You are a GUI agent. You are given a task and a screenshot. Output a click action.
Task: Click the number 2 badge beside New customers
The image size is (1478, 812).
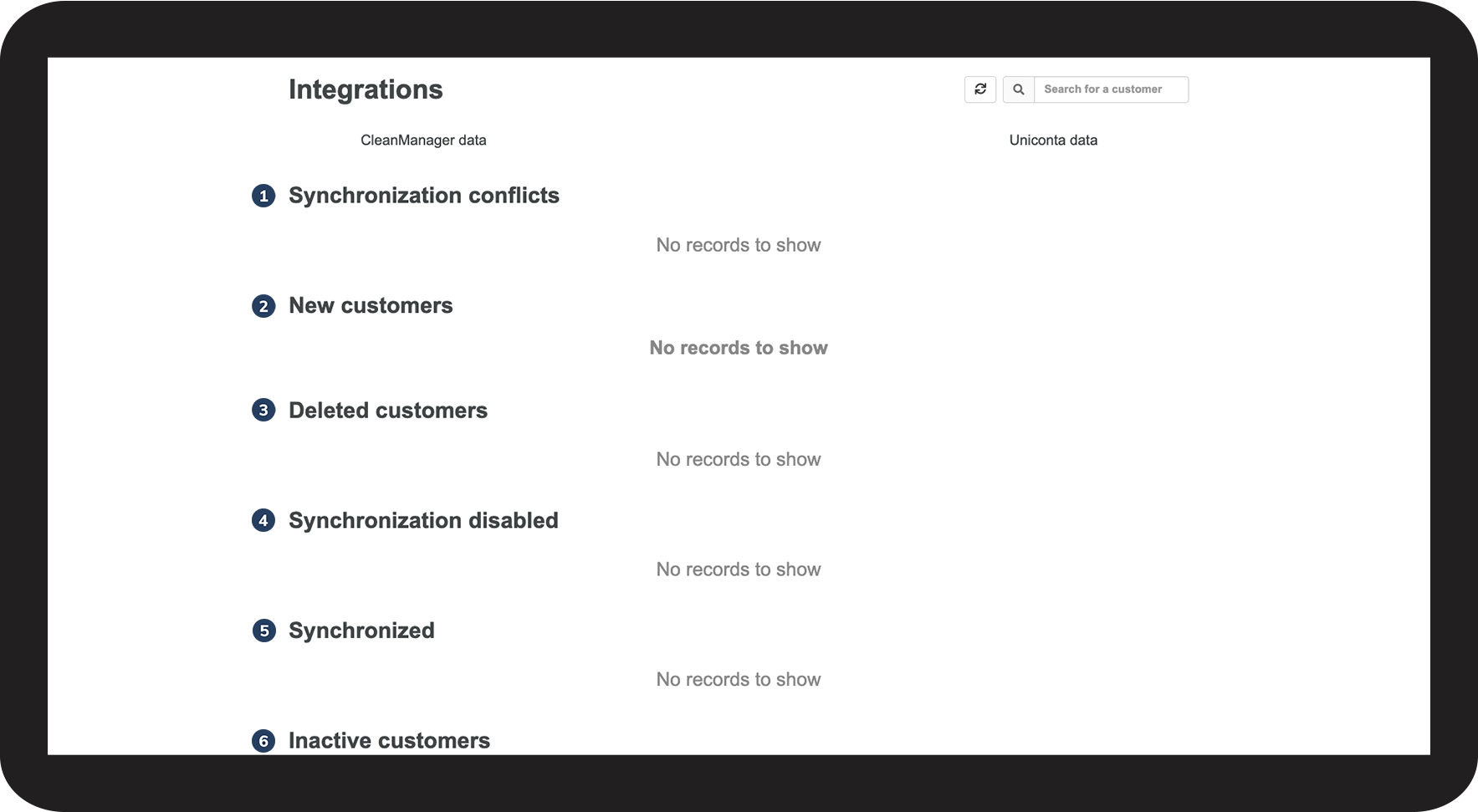pyautogui.click(x=263, y=306)
